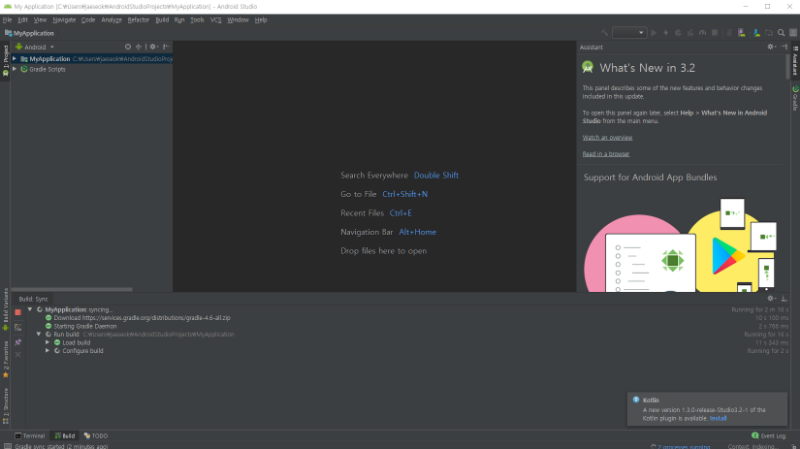This screenshot has height=449, width=800.
Task: Click the Search Everywhere magnifier icon
Action: point(781,33)
